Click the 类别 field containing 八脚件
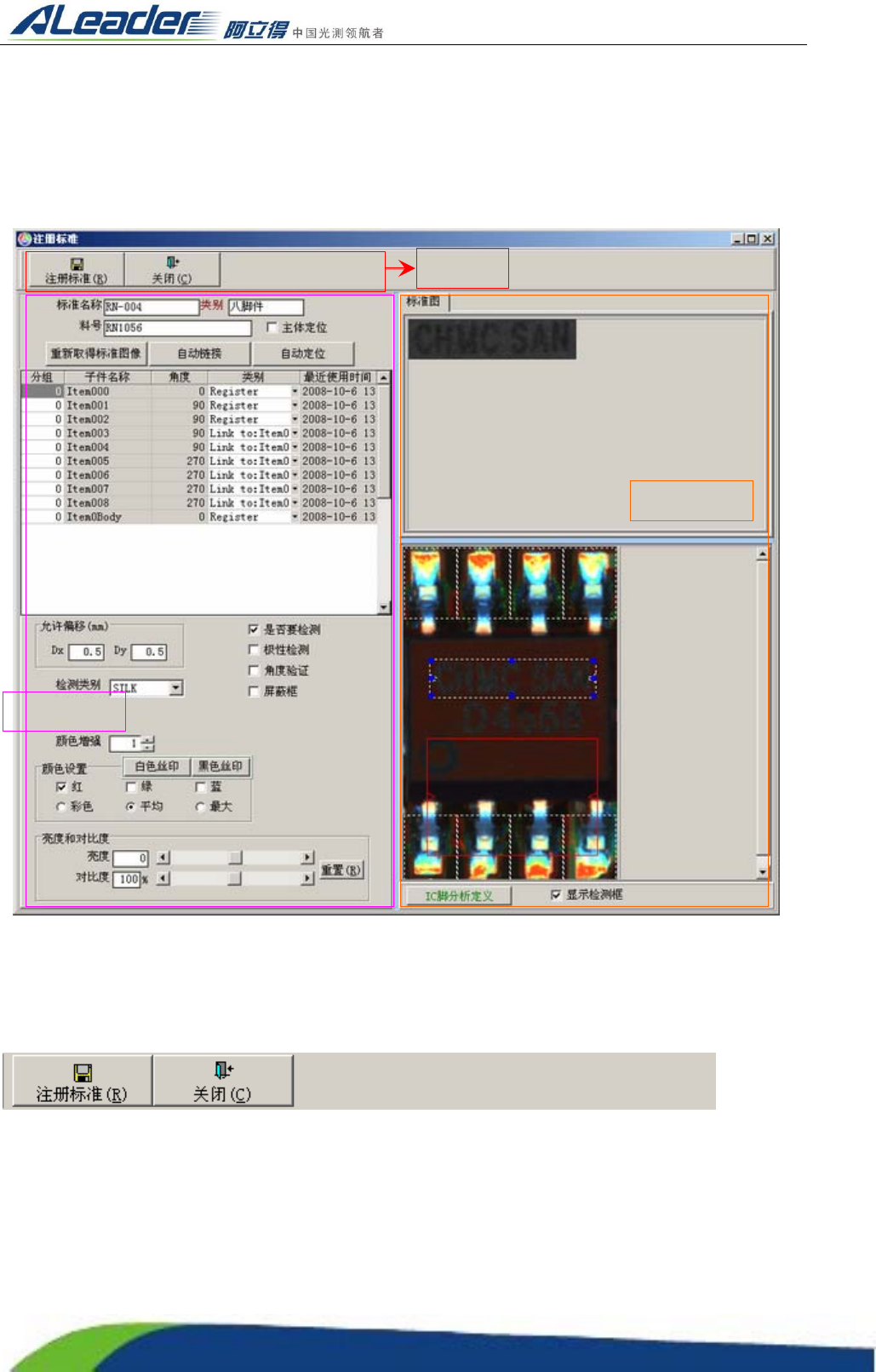Screen dimensions: 876x1372 pos(265,307)
